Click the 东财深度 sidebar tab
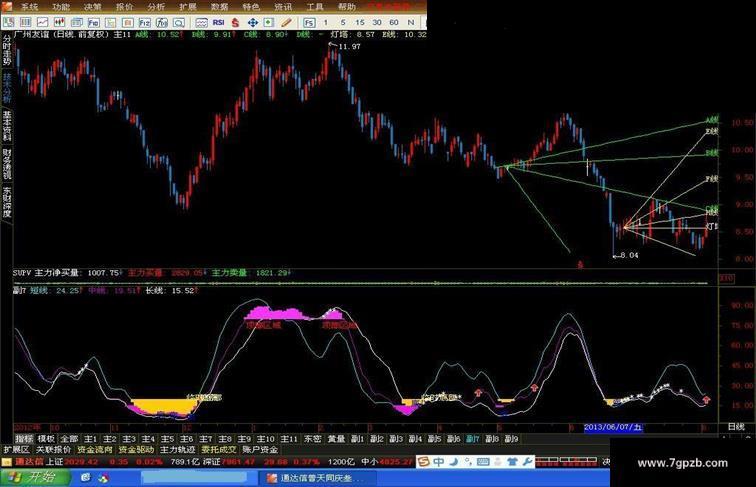 (7, 203)
